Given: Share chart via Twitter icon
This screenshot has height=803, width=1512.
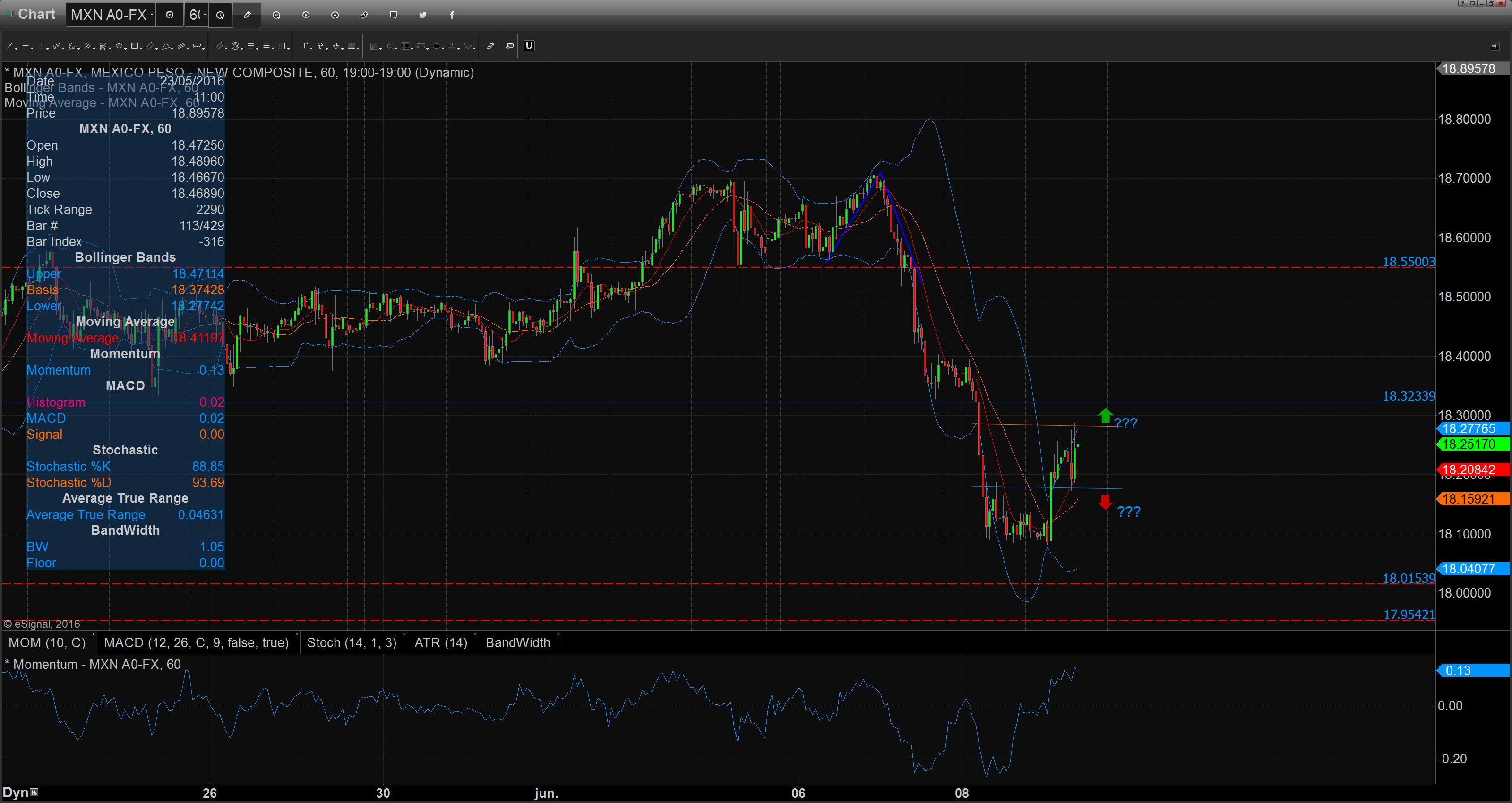Looking at the screenshot, I should point(422,15).
